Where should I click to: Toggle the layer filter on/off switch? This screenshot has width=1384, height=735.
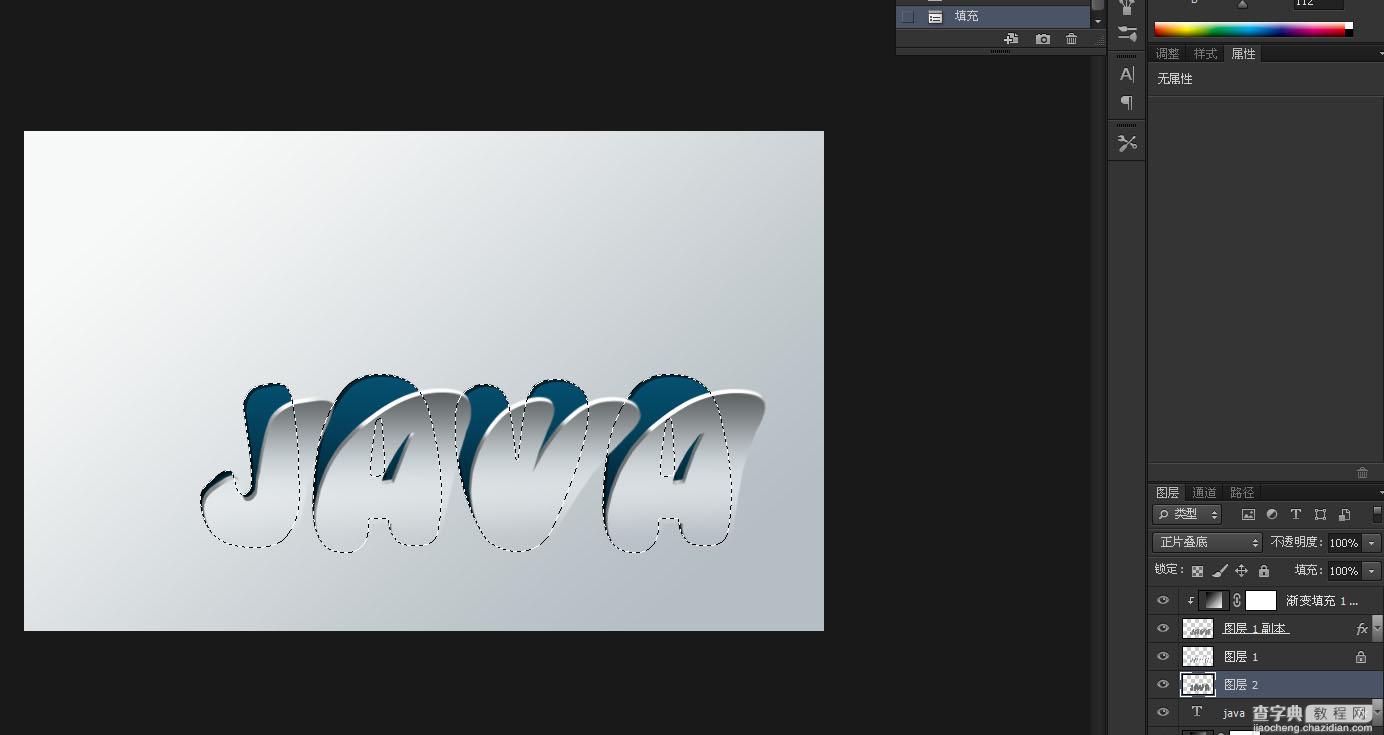pyautogui.click(x=1377, y=514)
